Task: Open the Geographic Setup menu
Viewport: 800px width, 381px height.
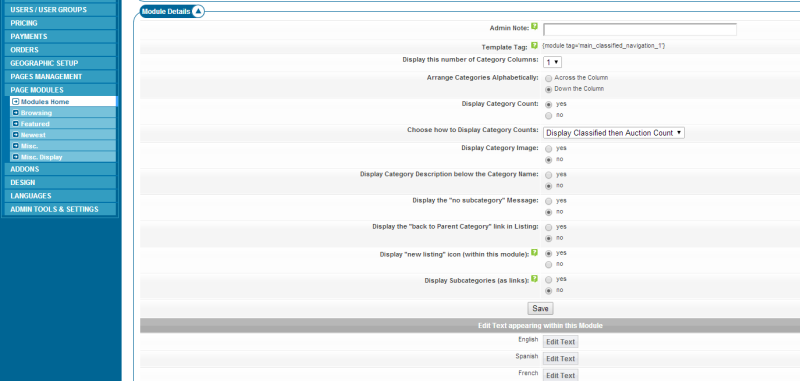Action: coord(59,63)
